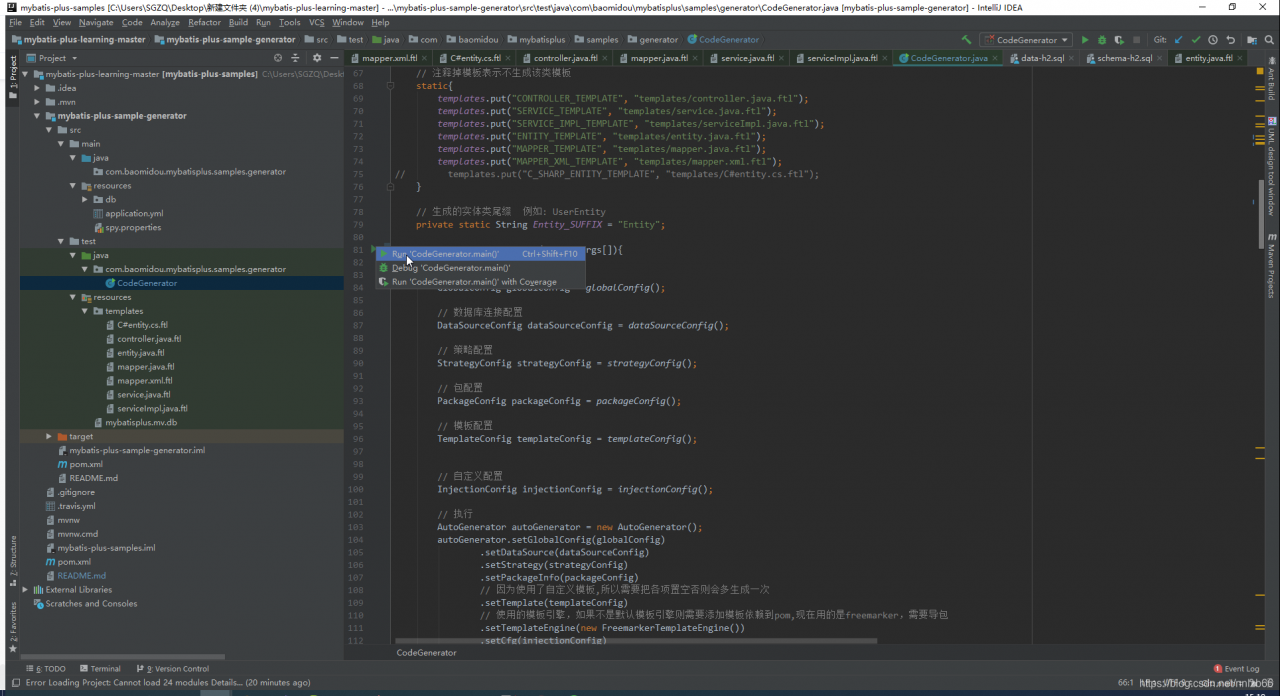Select CodeGenerator class in the project tree
The height and width of the screenshot is (696, 1280).
coord(147,283)
